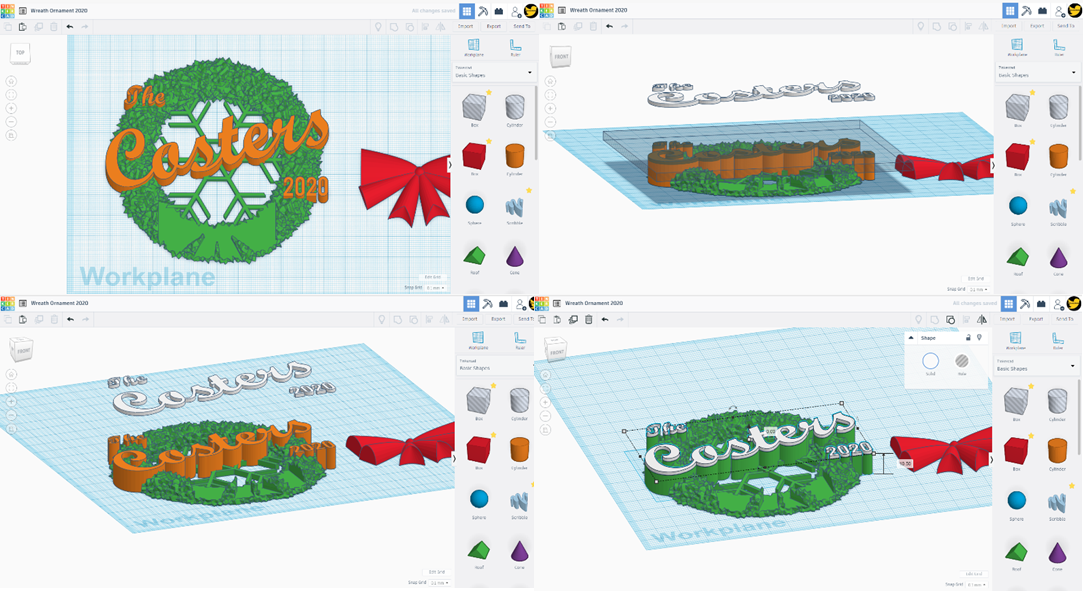This screenshot has height=591, width=1083.
Task: Toggle the hide lightbulb icon in Shape panel
Action: [979, 338]
